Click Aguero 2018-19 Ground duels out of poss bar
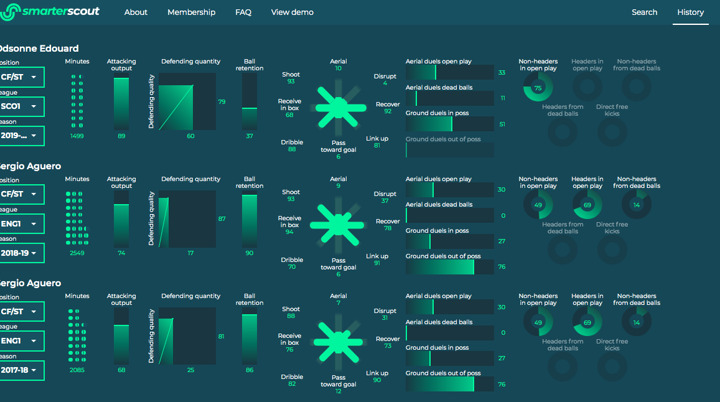 pyautogui.click(x=450, y=267)
